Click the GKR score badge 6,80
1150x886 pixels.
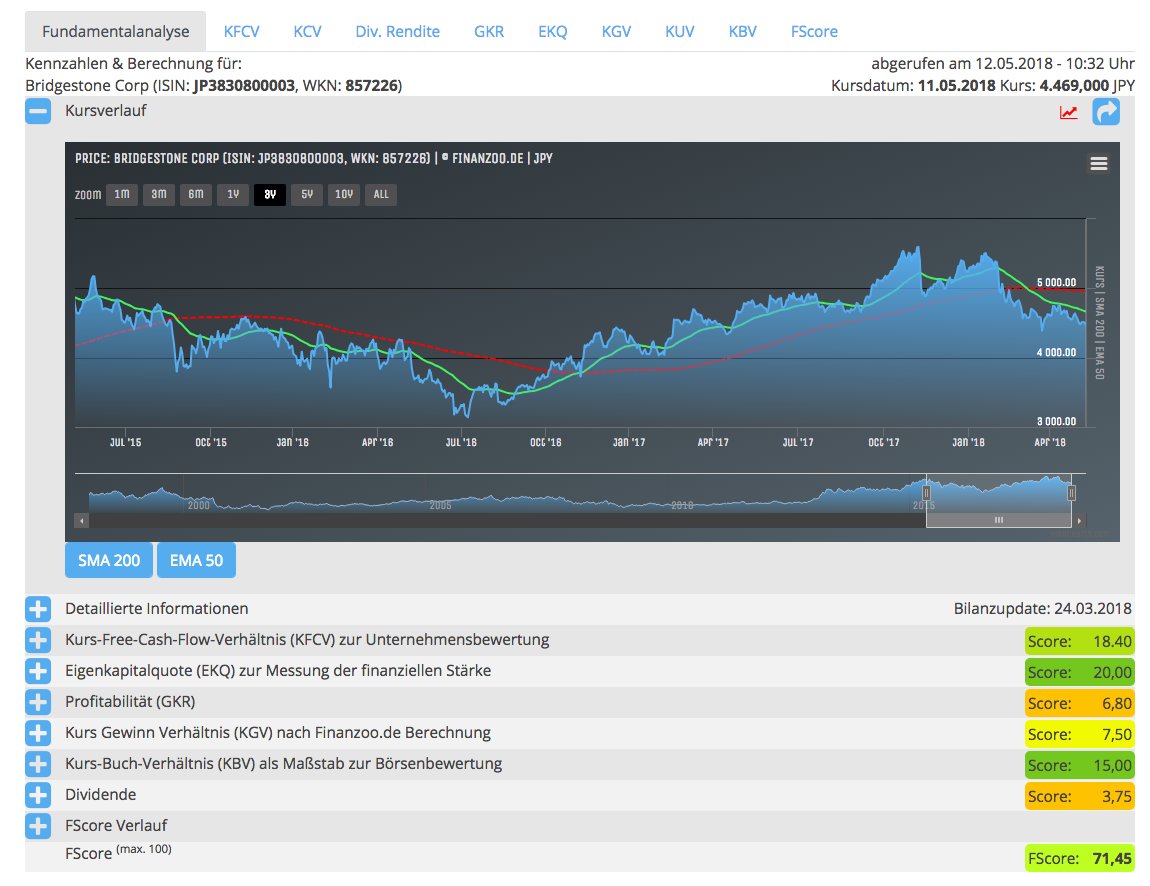[1080, 703]
